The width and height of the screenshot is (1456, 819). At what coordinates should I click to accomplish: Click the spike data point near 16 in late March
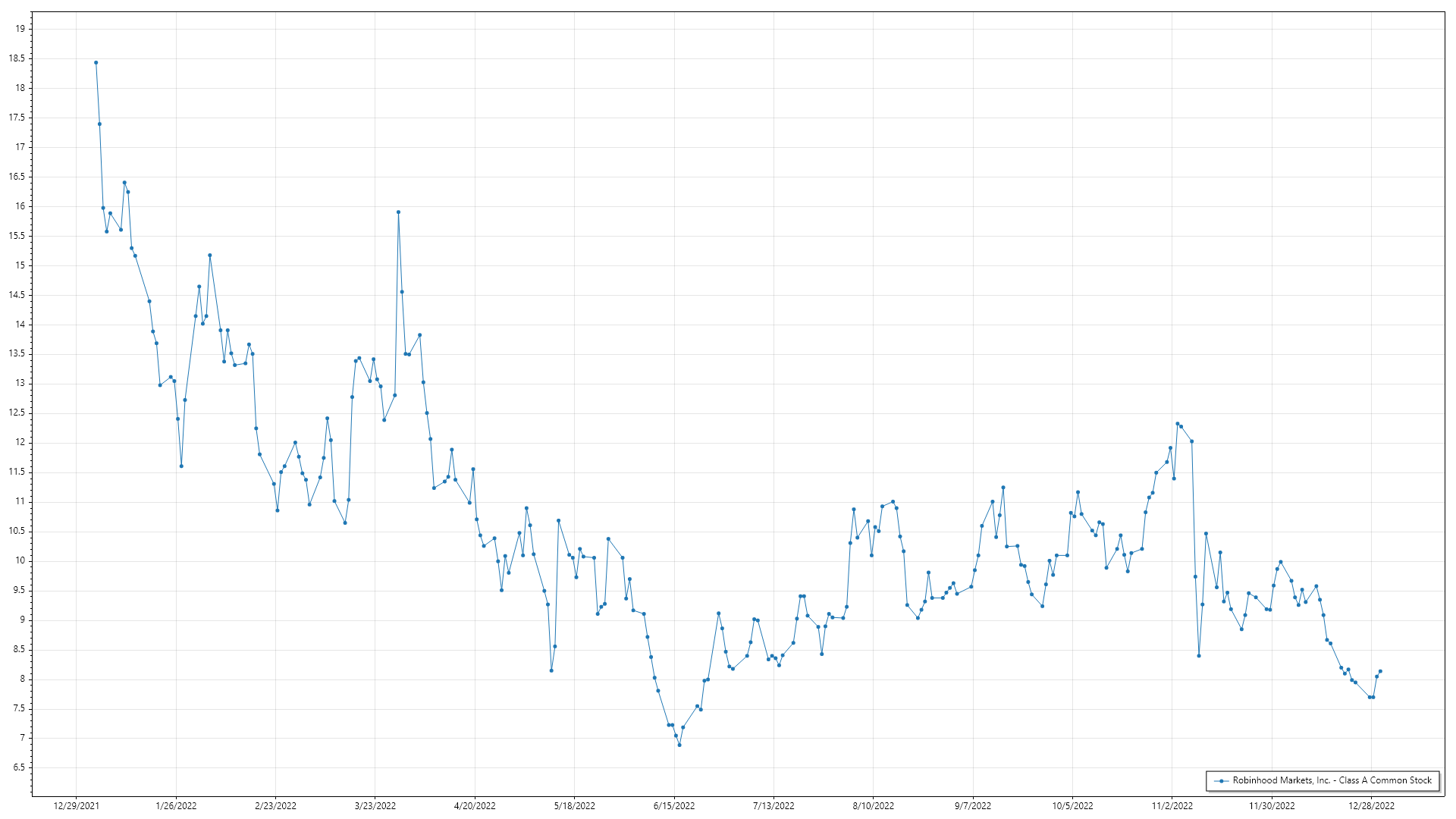tap(398, 212)
